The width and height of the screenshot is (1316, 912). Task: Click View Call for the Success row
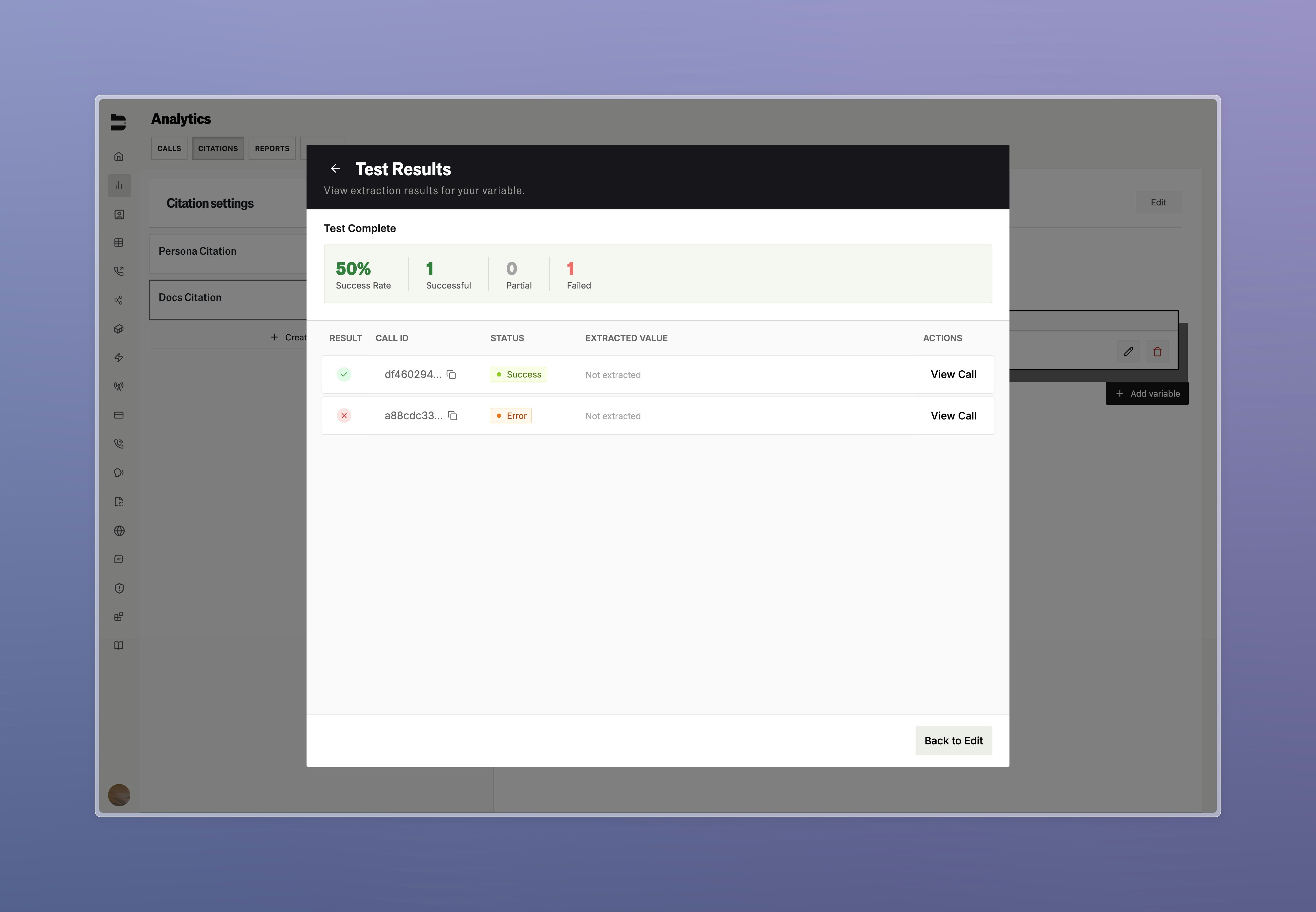coord(953,374)
